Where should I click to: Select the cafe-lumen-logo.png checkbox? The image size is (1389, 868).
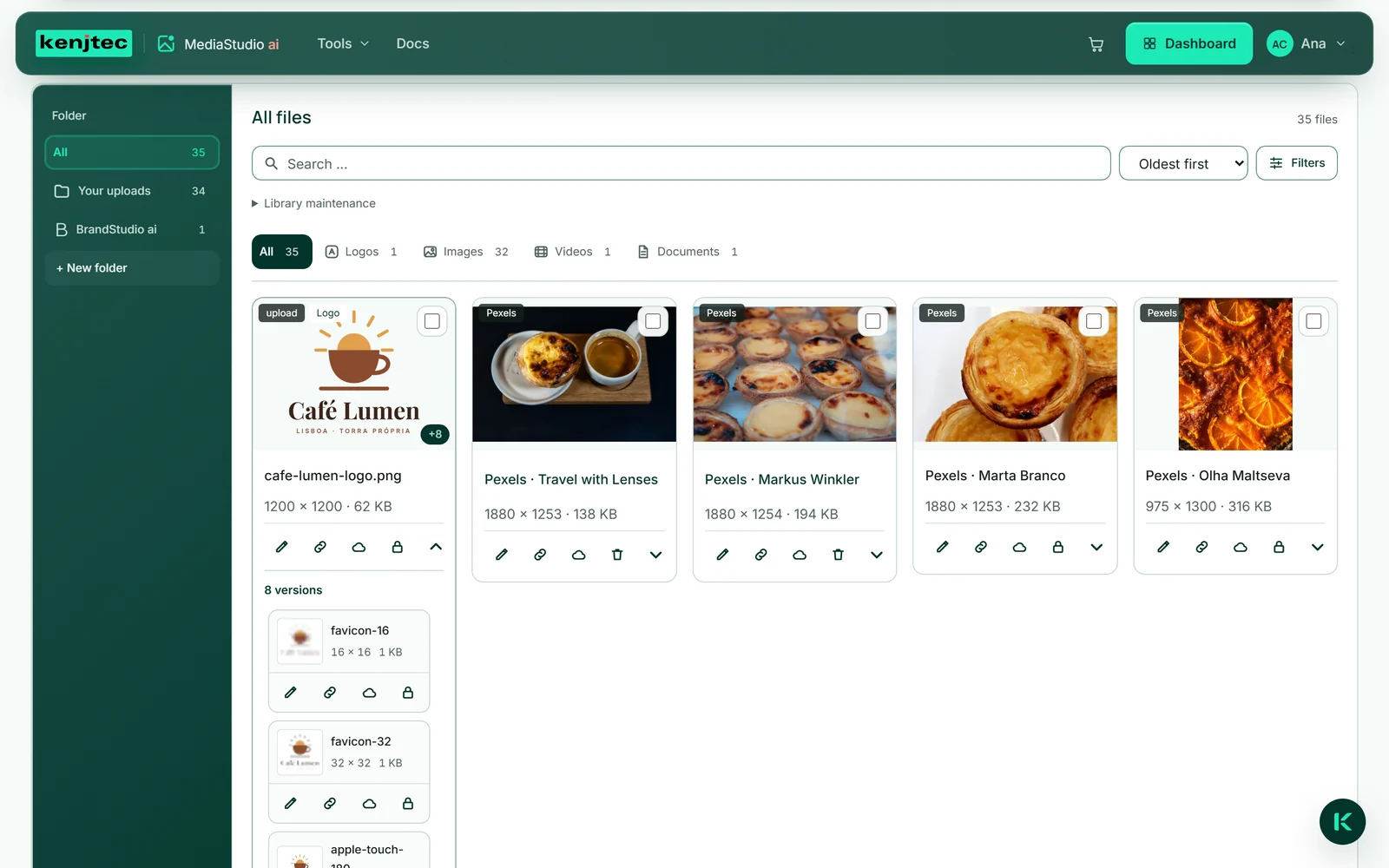432,321
